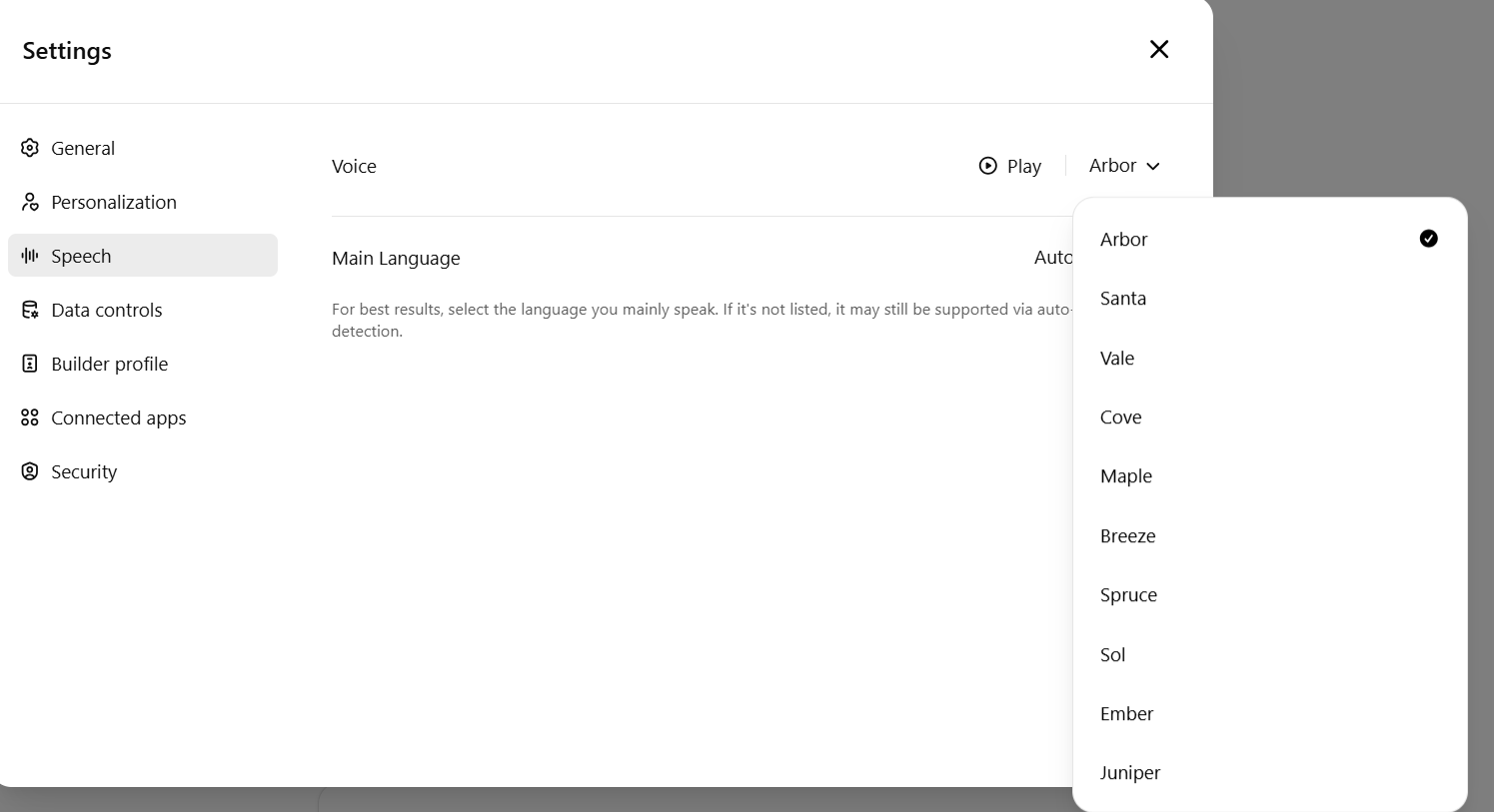Image resolution: width=1494 pixels, height=812 pixels.
Task: Pick Cove from the voice list
Action: coord(1120,417)
